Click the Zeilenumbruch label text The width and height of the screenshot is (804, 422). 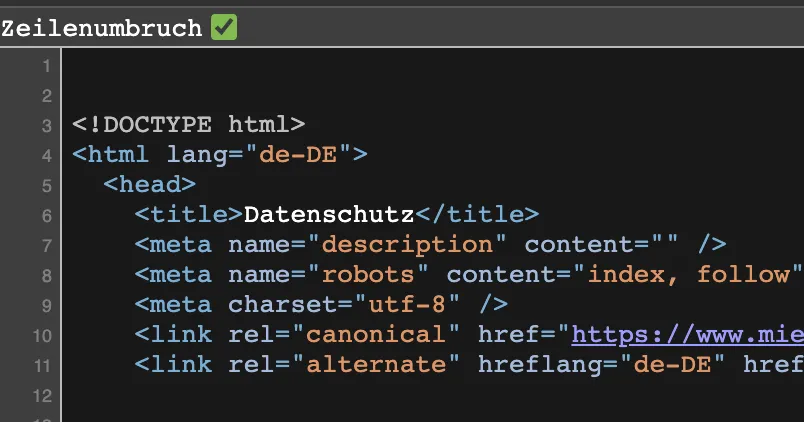102,28
